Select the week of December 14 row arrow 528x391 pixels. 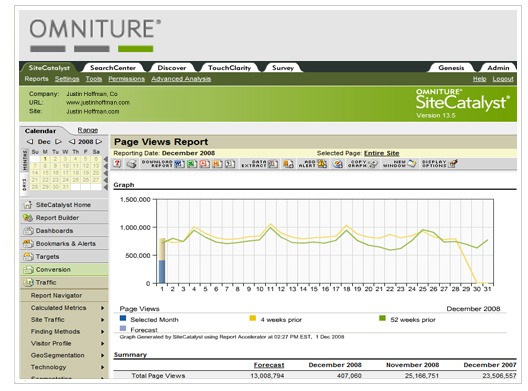pos(105,173)
